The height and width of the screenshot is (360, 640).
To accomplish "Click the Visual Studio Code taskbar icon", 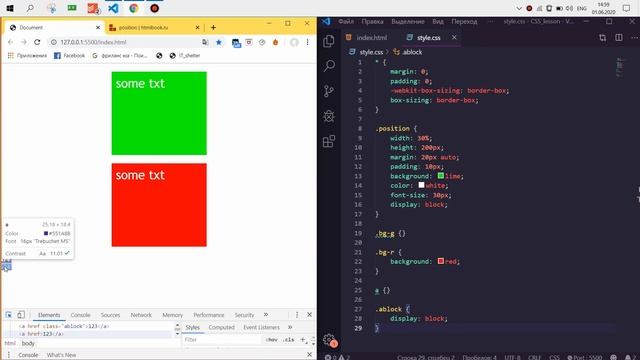I will [x=113, y=8].
